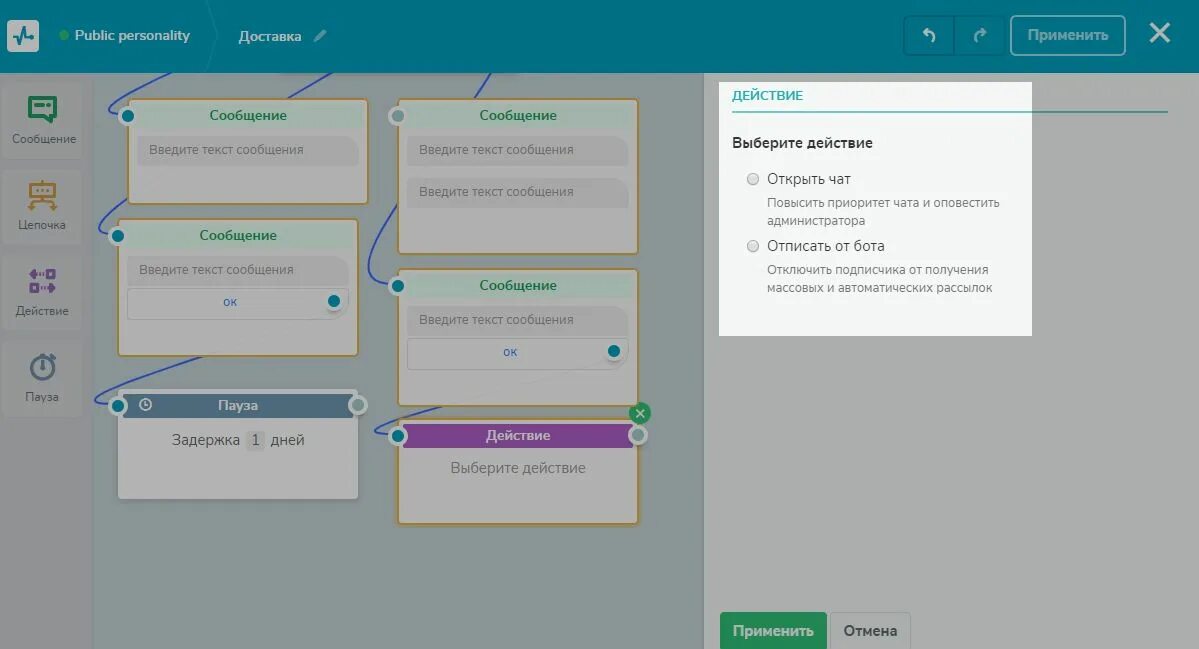Edit the Доставка name with pencil icon
The height and width of the screenshot is (649, 1199).
tap(320, 36)
